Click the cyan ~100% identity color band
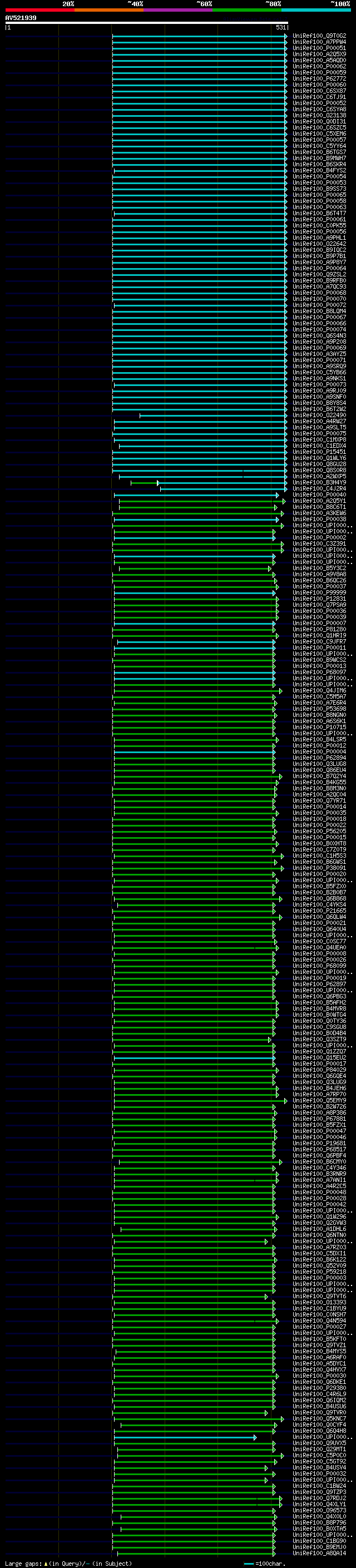Screen dimensions: 356x1568 316,10
